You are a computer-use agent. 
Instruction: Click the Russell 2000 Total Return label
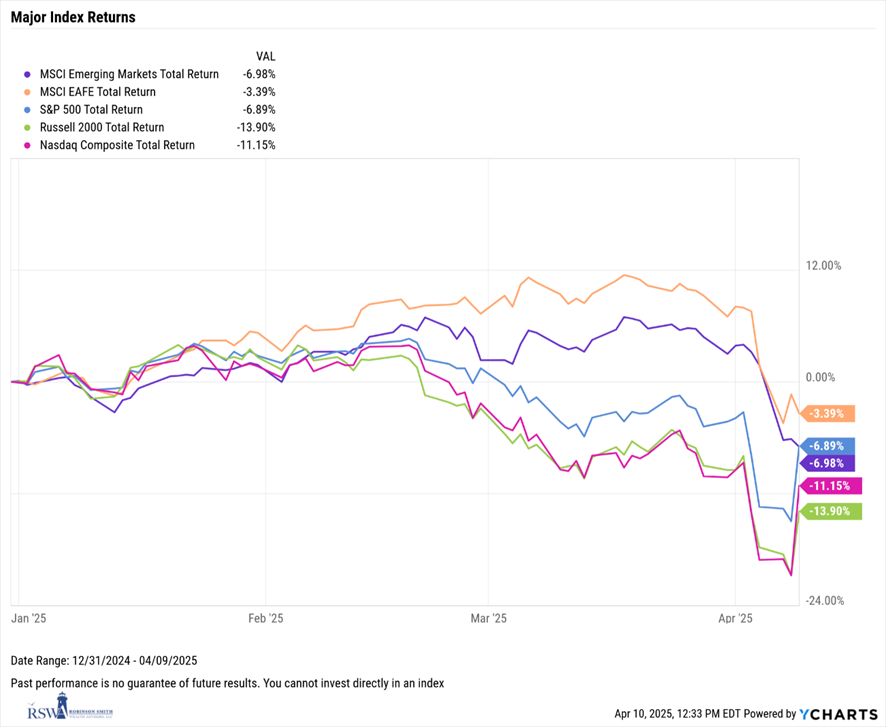[x=102, y=127]
